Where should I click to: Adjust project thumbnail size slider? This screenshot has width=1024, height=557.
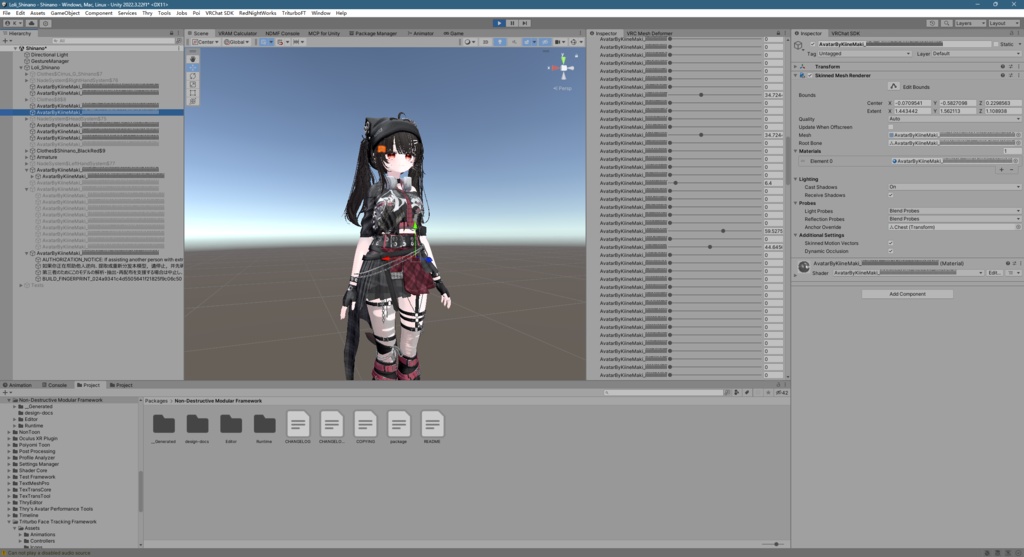[x=771, y=544]
